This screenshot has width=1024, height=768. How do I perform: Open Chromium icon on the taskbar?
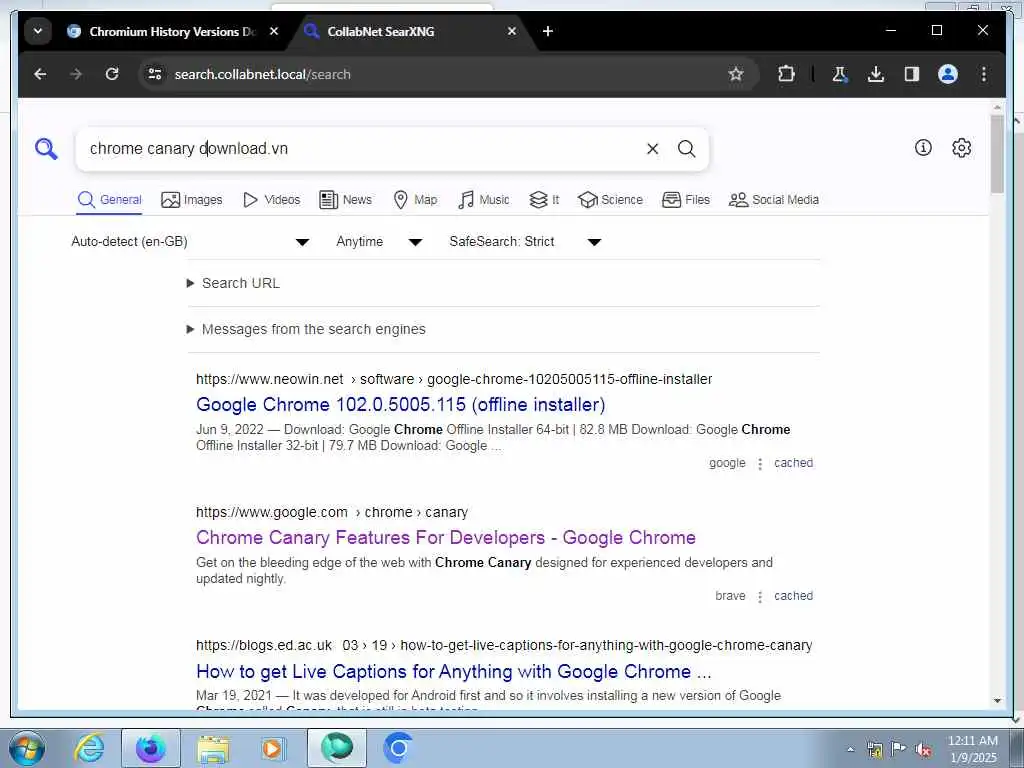pyautogui.click(x=398, y=748)
